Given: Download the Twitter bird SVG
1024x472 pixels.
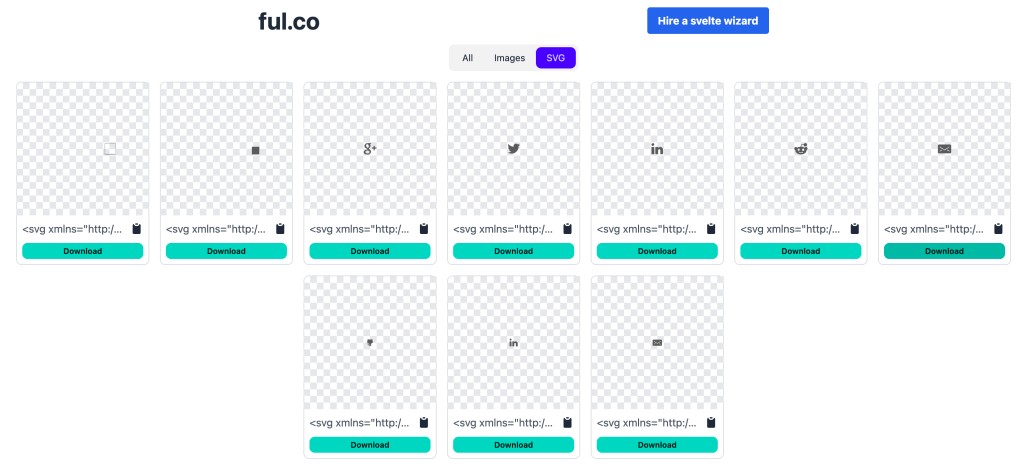Looking at the screenshot, I should pyautogui.click(x=513, y=251).
